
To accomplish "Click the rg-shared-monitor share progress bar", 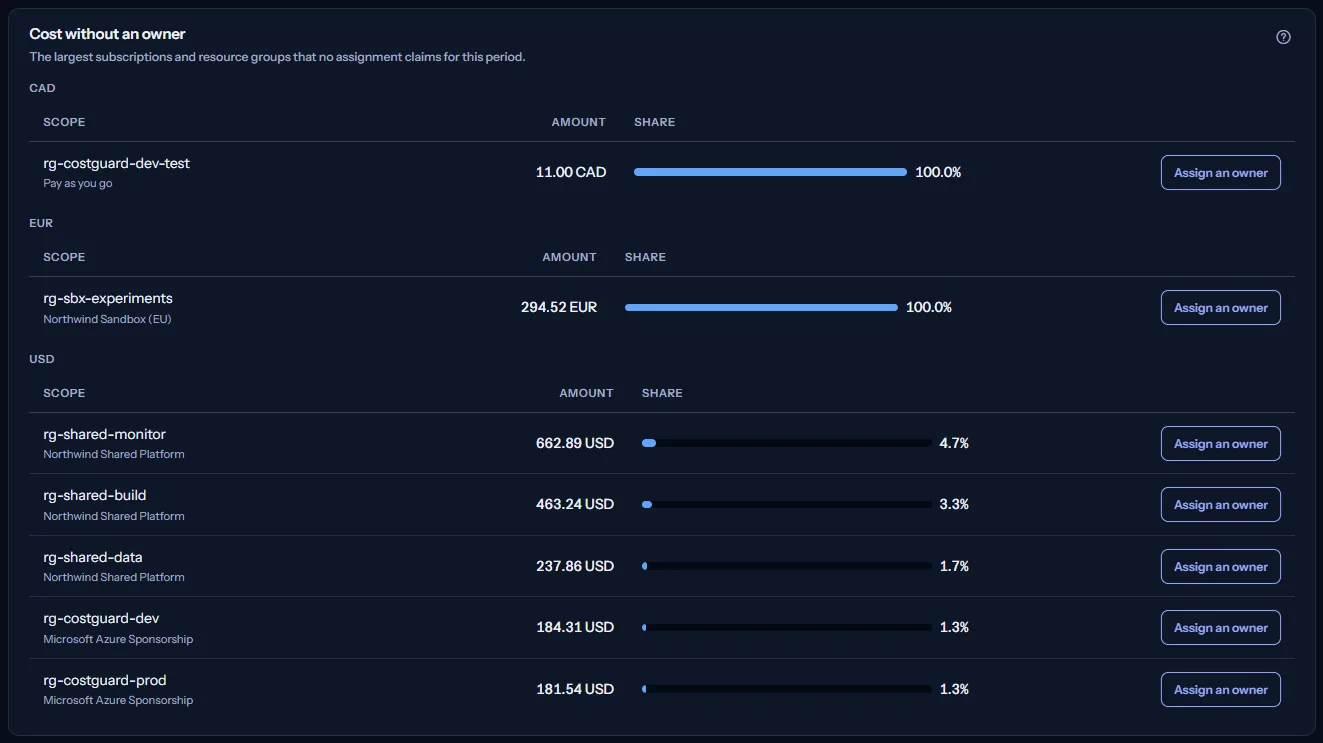I will click(x=787, y=443).
